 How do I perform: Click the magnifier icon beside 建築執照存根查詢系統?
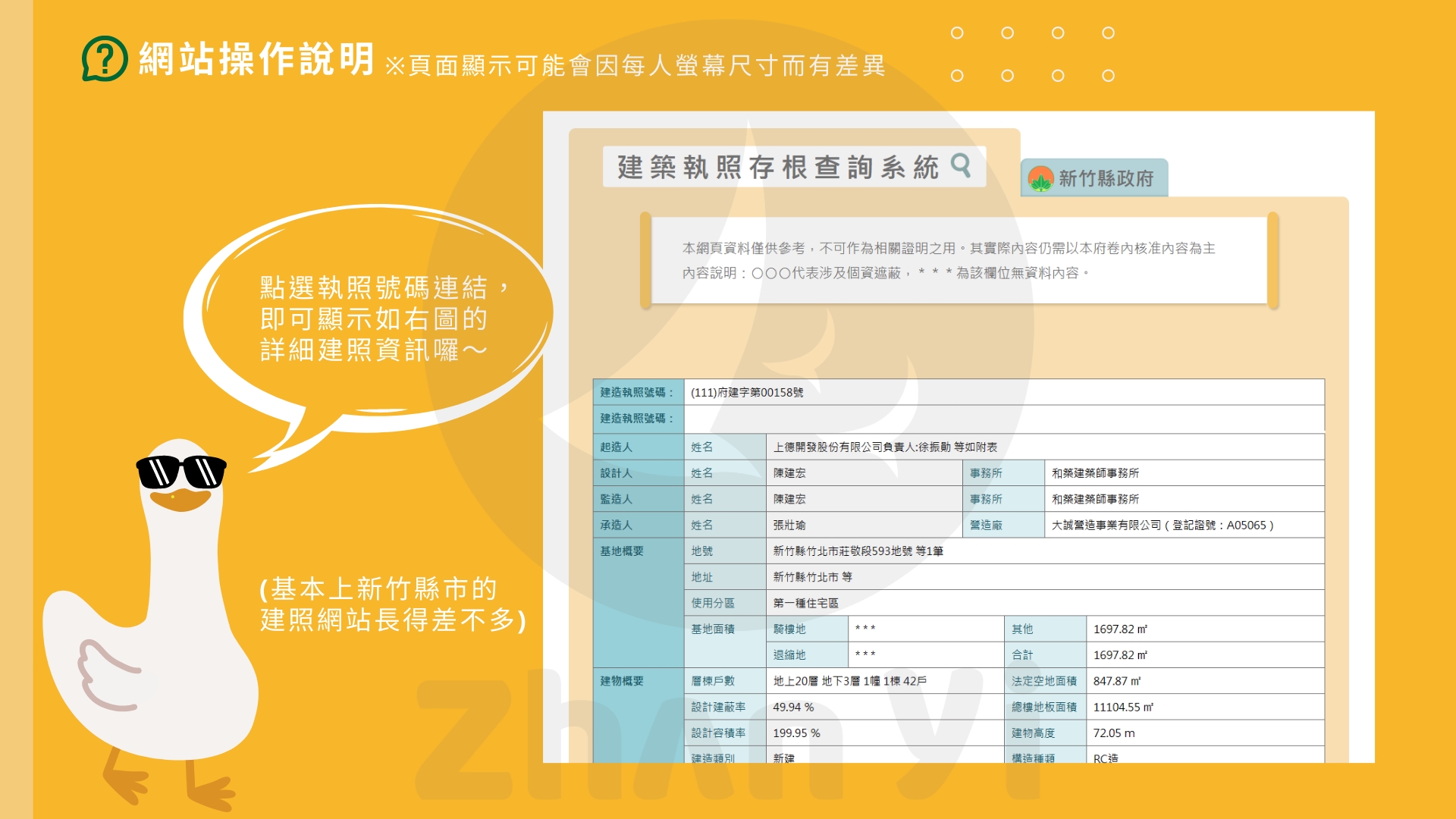961,165
